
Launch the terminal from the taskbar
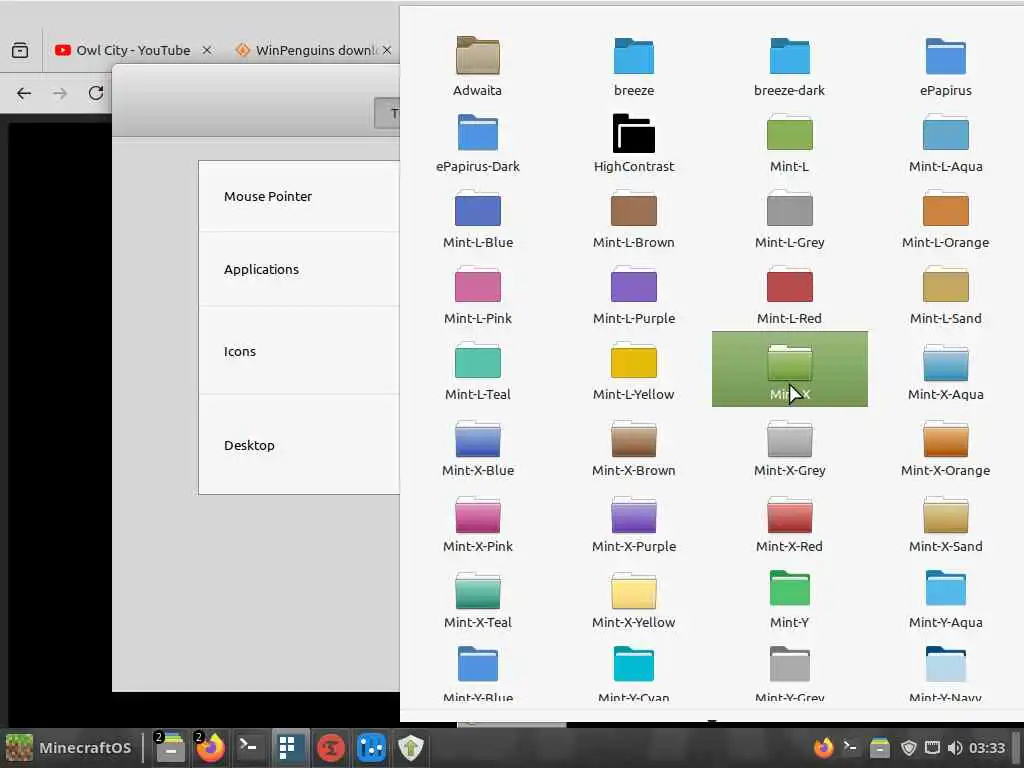point(249,748)
